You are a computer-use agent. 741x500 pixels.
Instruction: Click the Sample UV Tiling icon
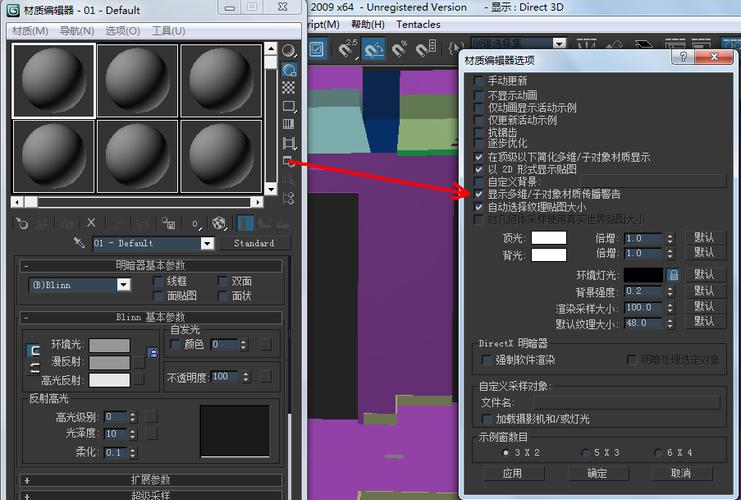click(289, 106)
